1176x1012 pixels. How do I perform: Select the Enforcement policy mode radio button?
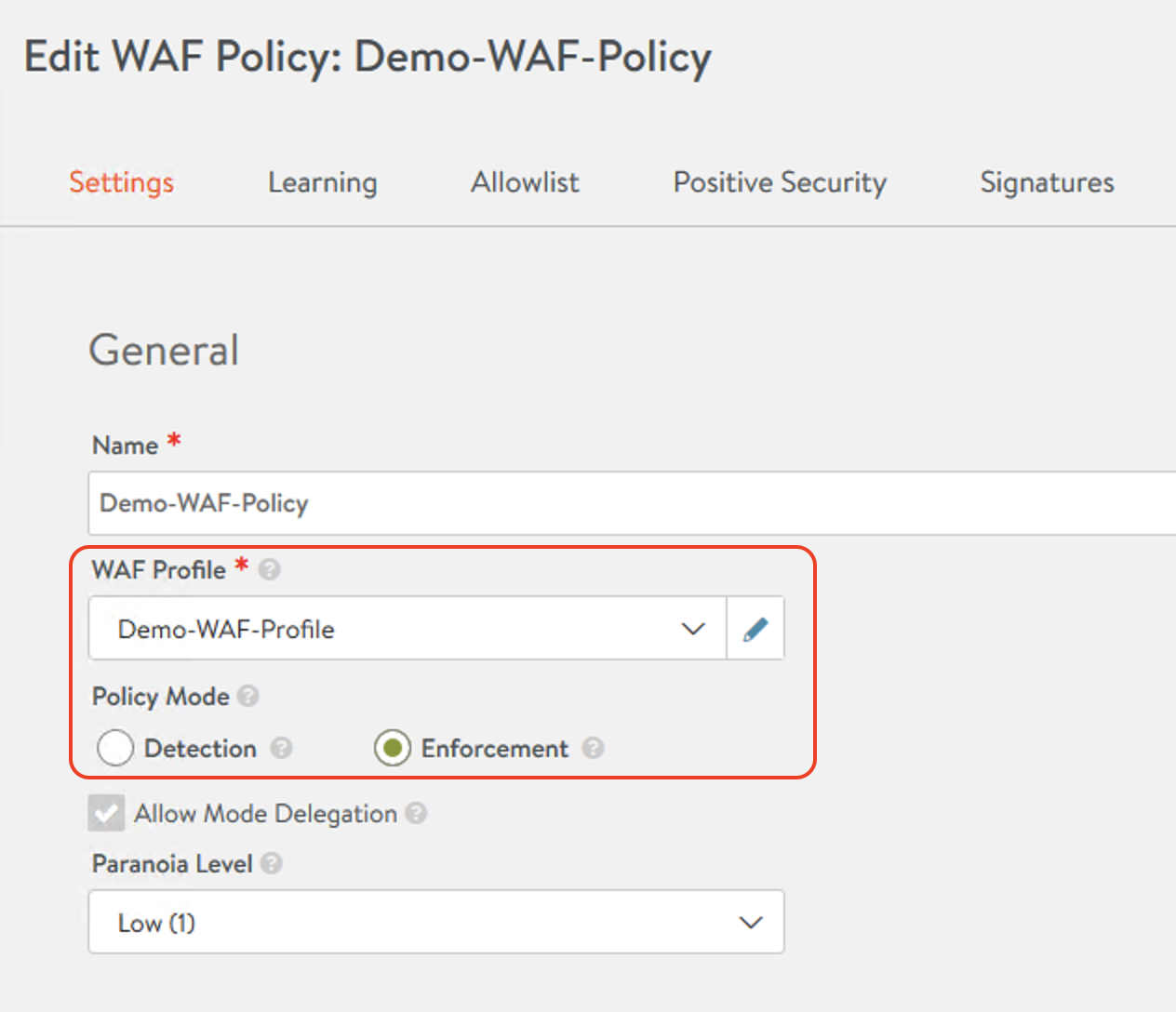393,748
